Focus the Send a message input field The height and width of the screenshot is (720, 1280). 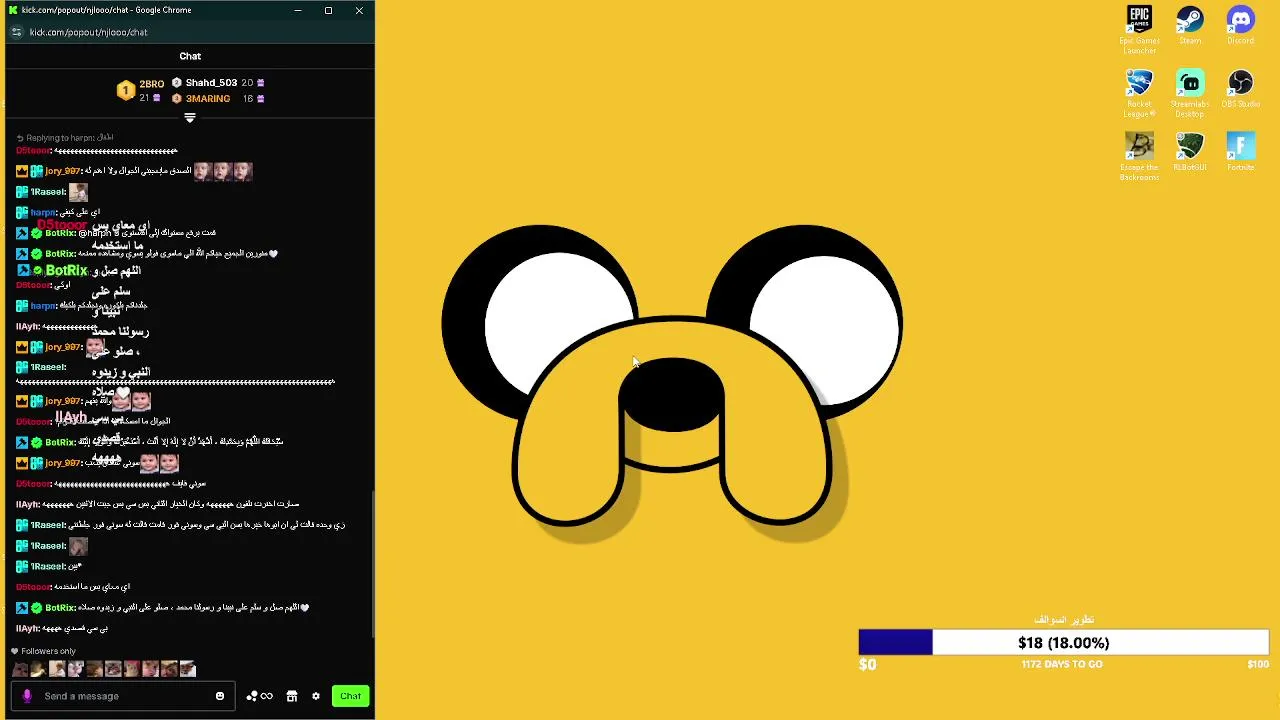[x=125, y=696]
